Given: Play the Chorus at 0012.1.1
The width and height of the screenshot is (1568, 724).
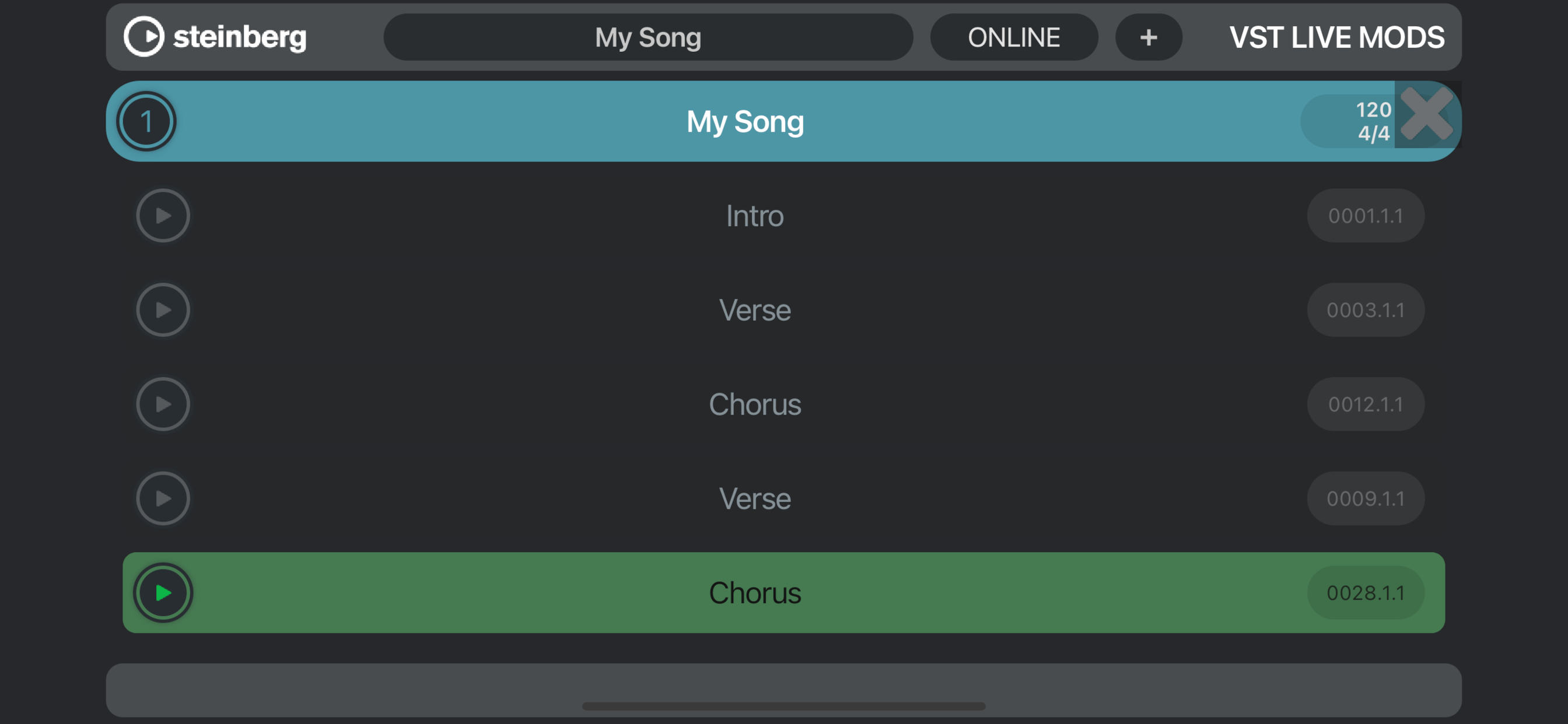Looking at the screenshot, I should 163,404.
